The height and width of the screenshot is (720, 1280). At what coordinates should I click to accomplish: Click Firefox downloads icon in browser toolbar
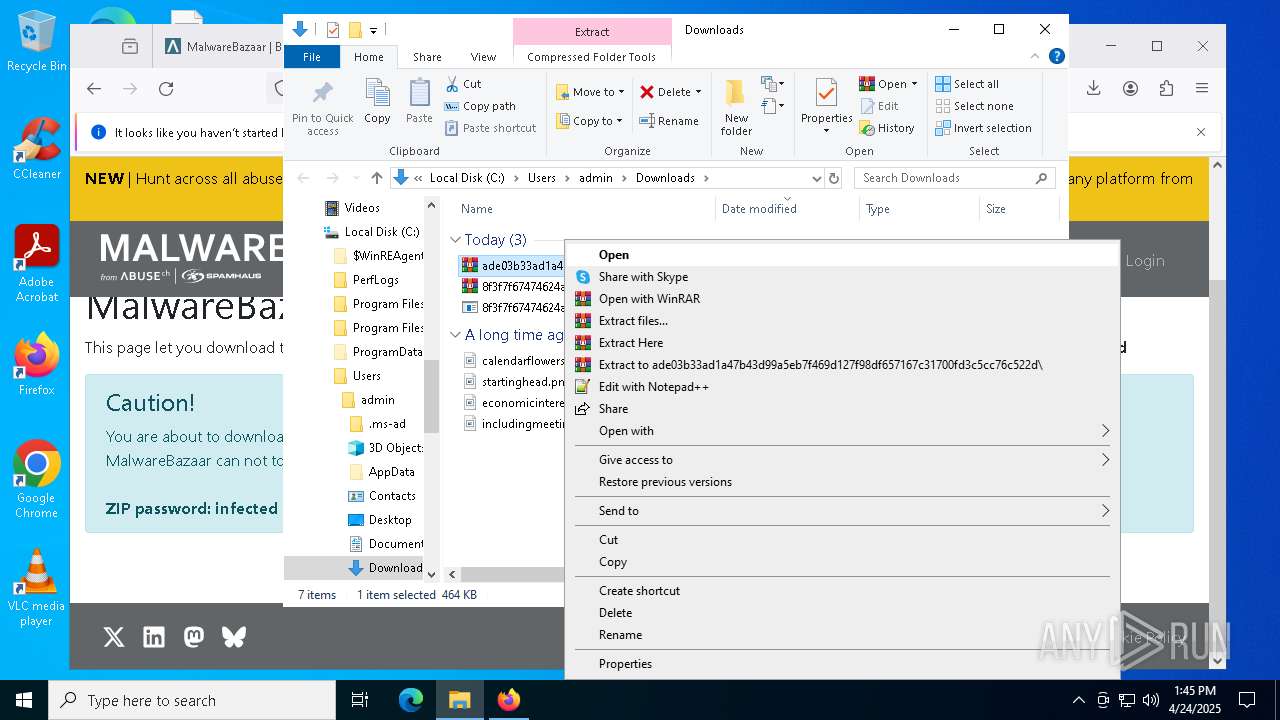pos(1094,88)
